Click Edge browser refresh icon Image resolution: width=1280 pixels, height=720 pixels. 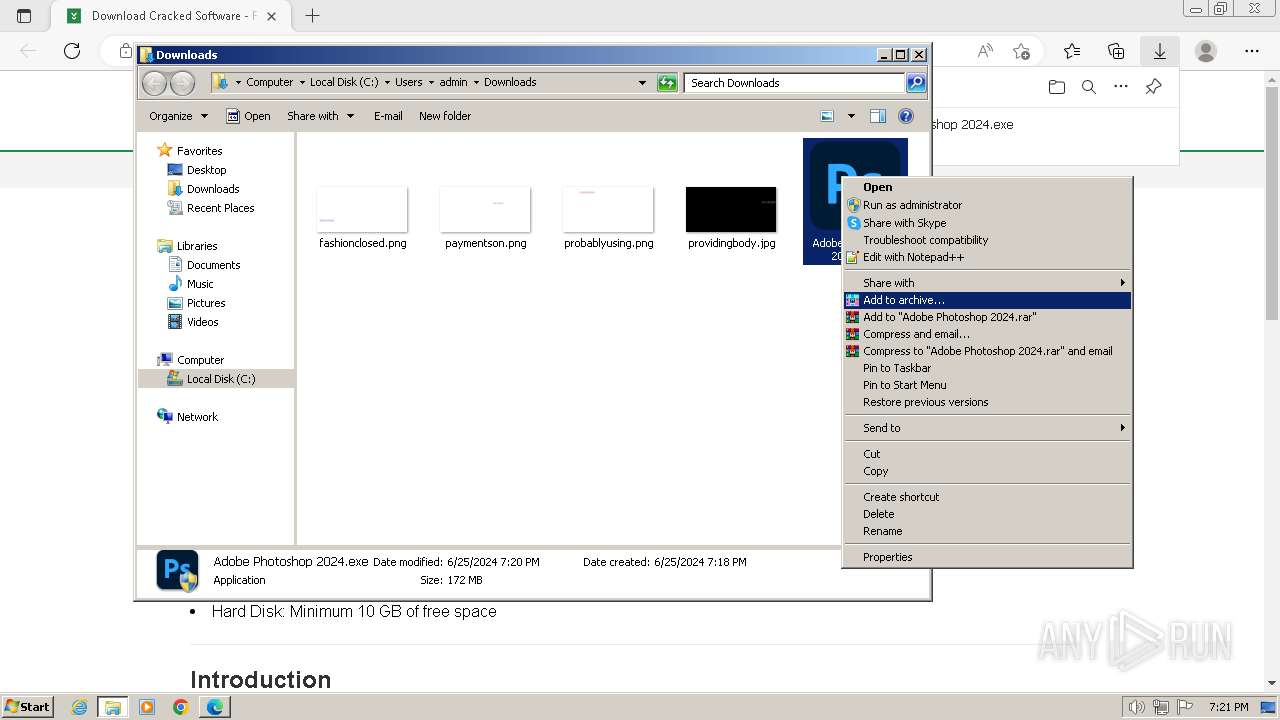[x=72, y=51]
